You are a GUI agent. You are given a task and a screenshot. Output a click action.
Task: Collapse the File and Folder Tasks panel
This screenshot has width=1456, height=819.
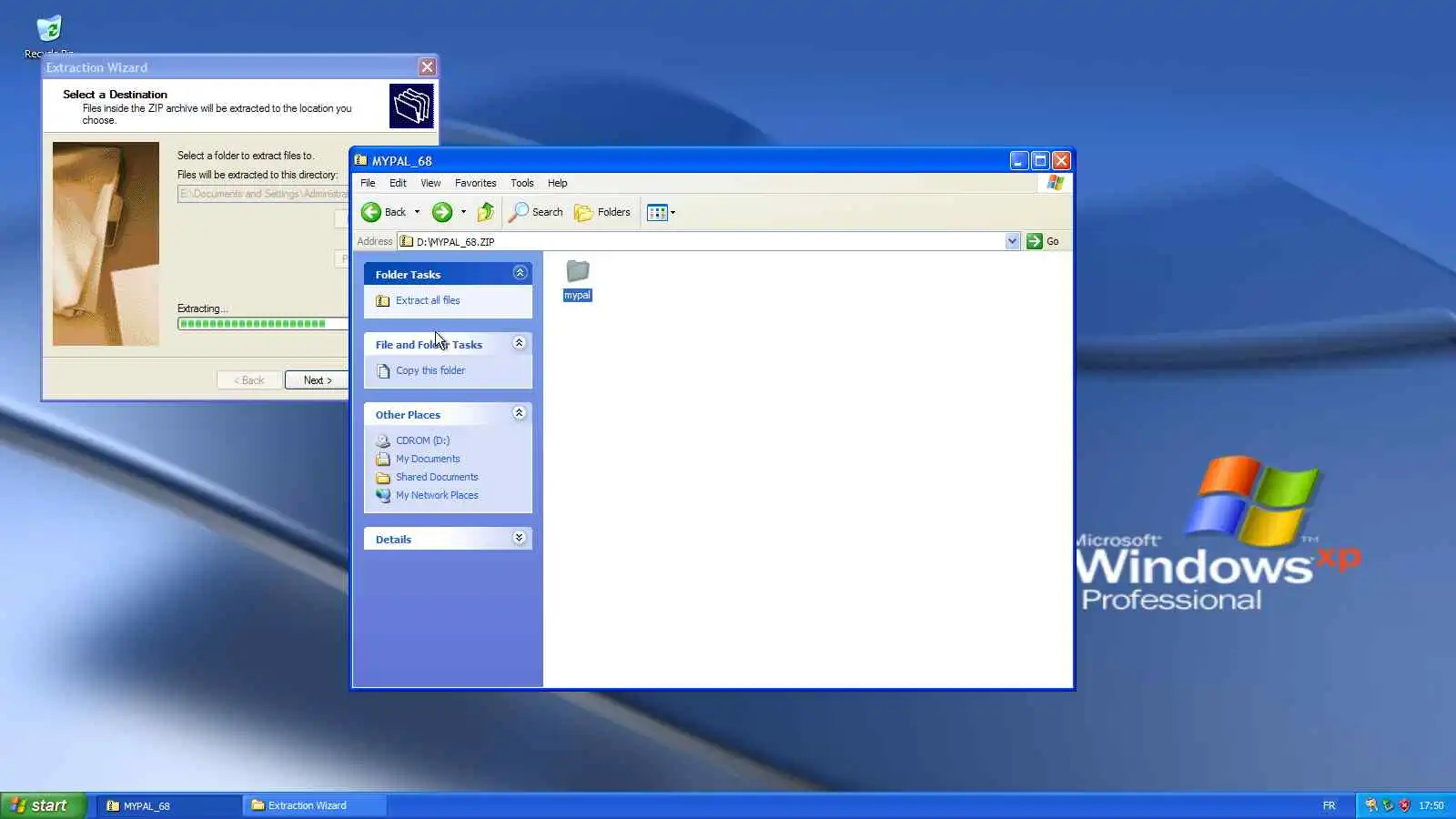(x=519, y=343)
